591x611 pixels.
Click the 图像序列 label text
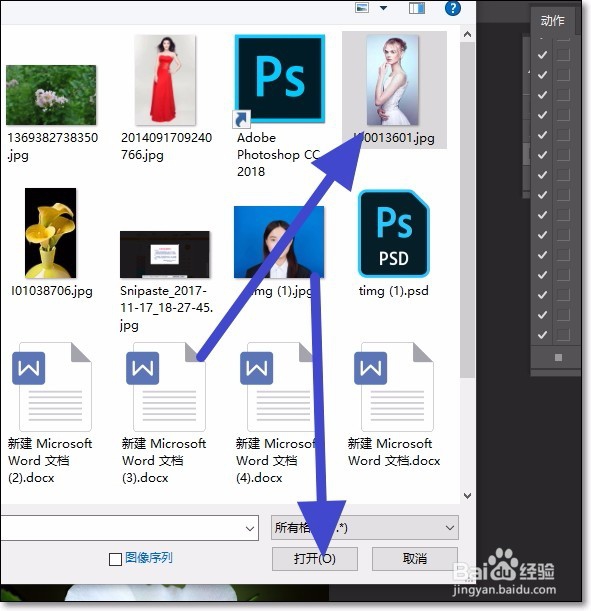click(149, 558)
